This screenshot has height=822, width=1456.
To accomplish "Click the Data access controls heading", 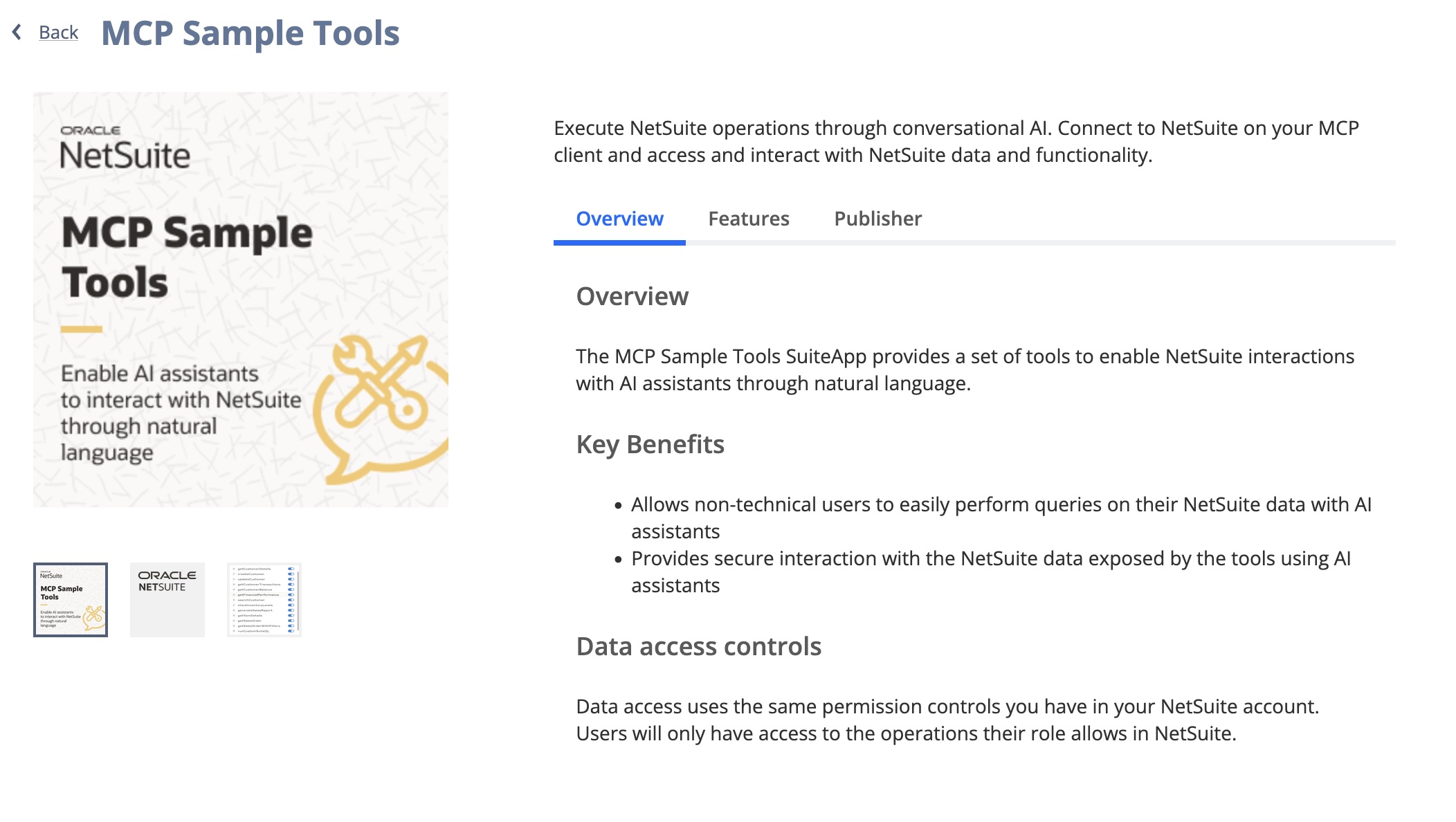I will point(698,646).
